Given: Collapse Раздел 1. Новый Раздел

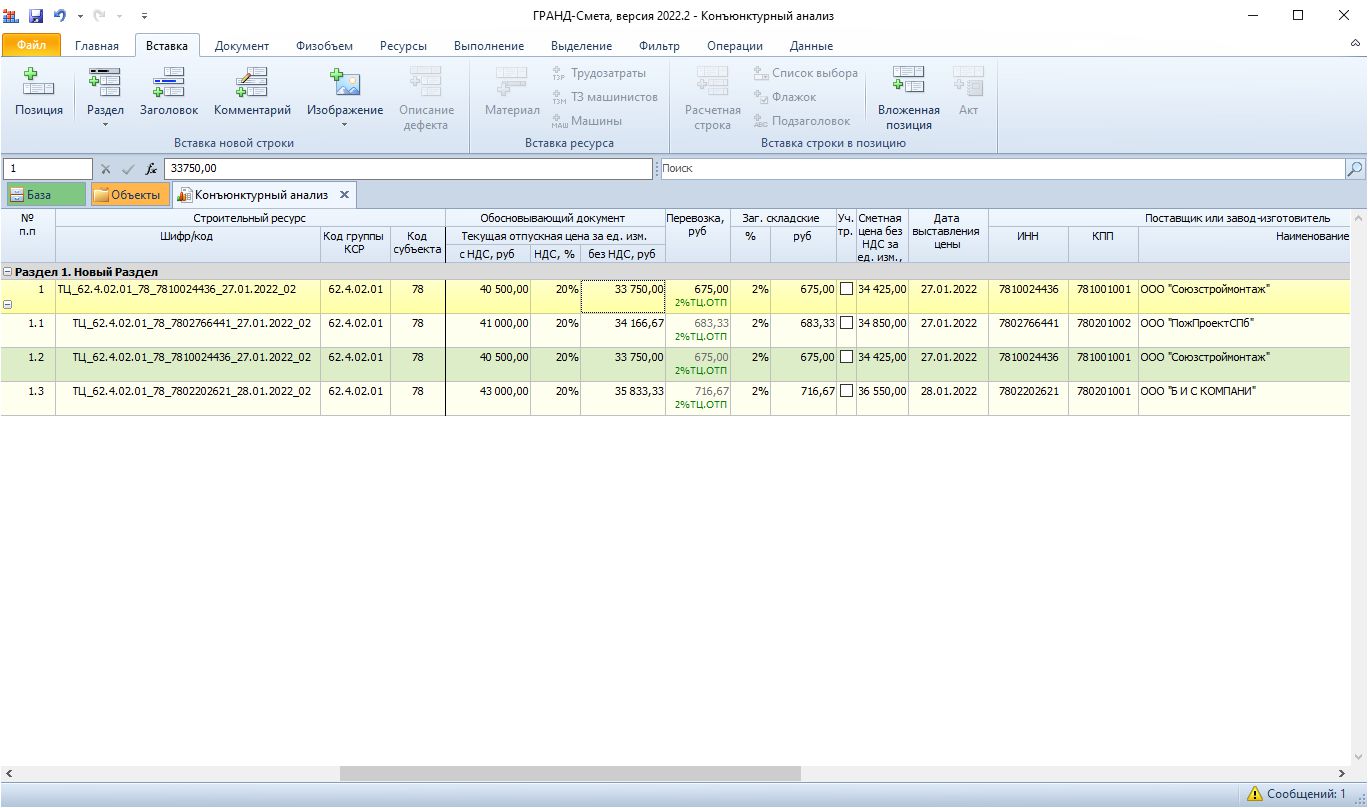Looking at the screenshot, I should pyautogui.click(x=8, y=272).
